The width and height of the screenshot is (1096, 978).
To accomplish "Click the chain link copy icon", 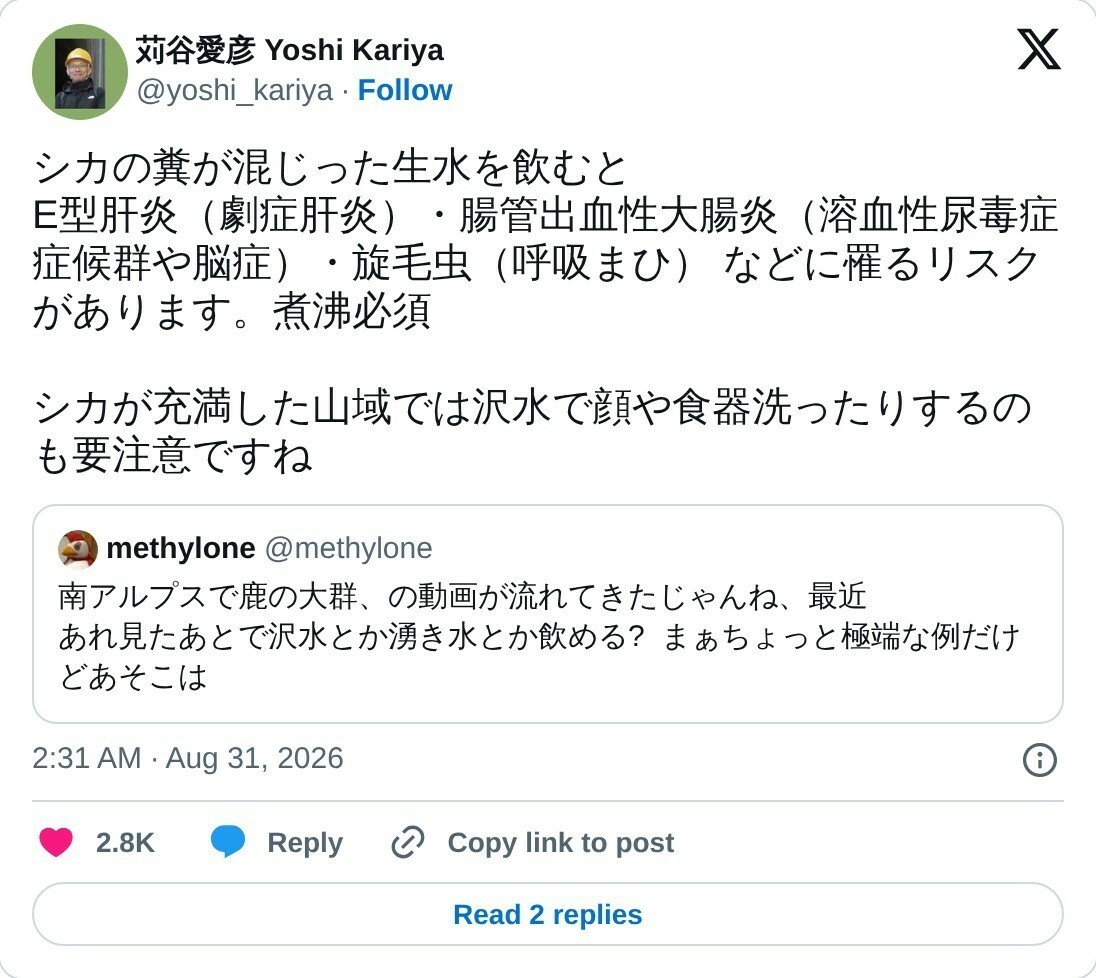I will click(408, 842).
